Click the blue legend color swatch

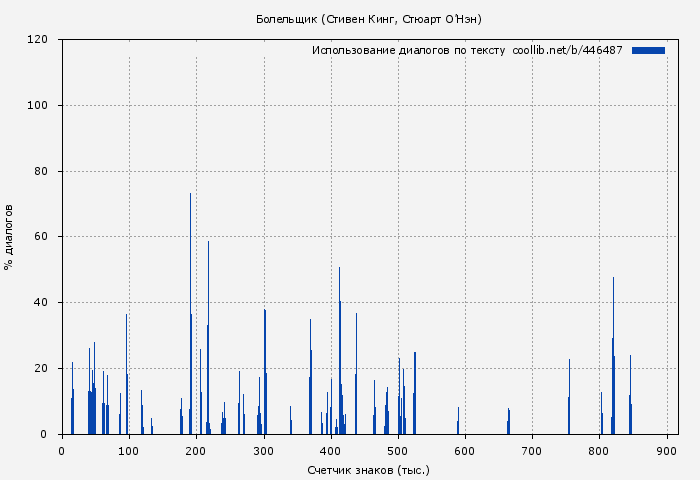pos(648,50)
